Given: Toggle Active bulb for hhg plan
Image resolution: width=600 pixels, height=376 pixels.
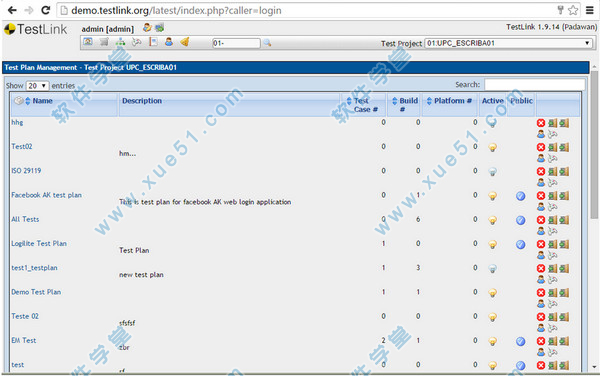Looking at the screenshot, I should tap(493, 124).
